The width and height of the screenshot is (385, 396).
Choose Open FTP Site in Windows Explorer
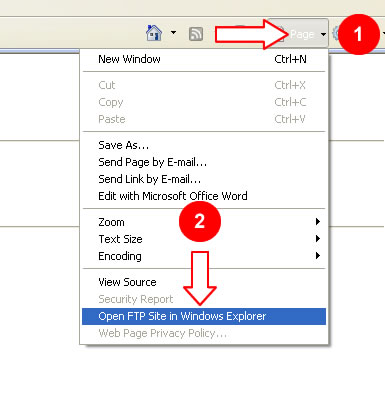(204, 316)
